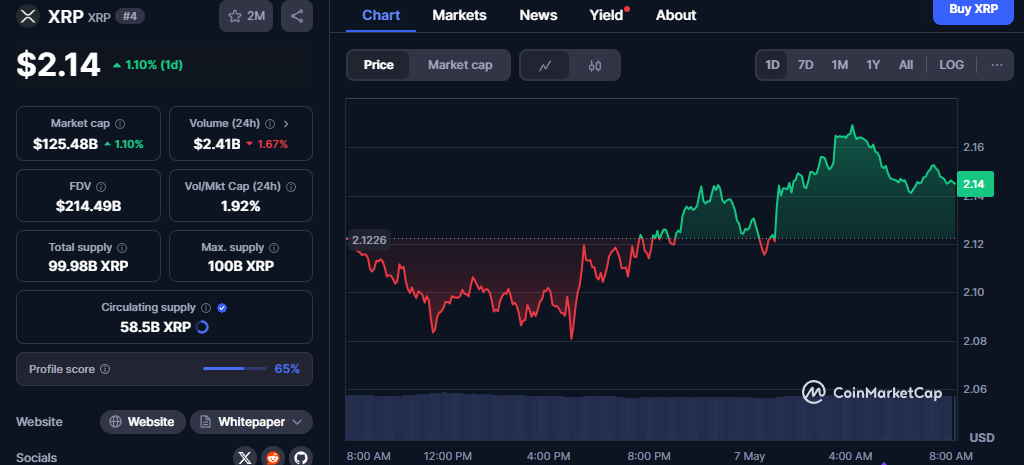Click the XRP logo icon
This screenshot has width=1024, height=465.
(x=27, y=16)
